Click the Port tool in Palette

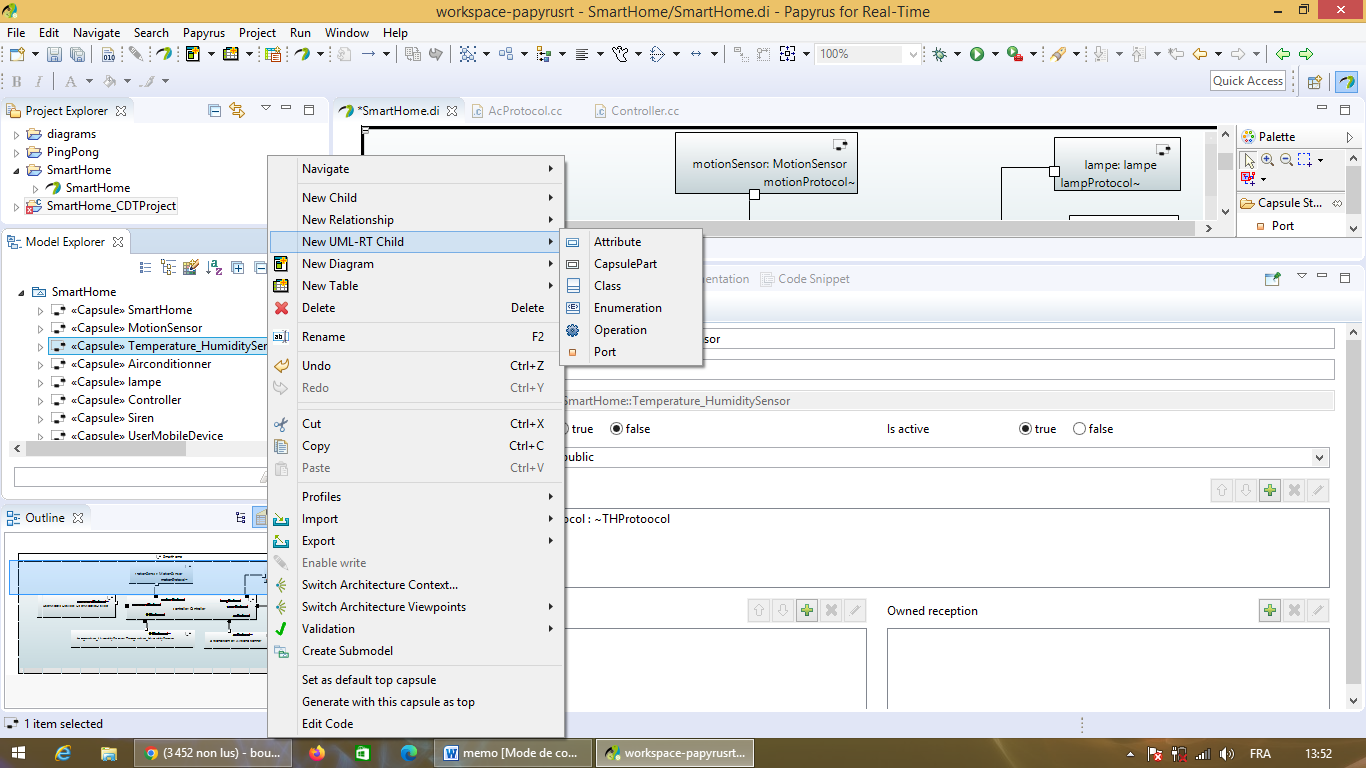point(1283,226)
